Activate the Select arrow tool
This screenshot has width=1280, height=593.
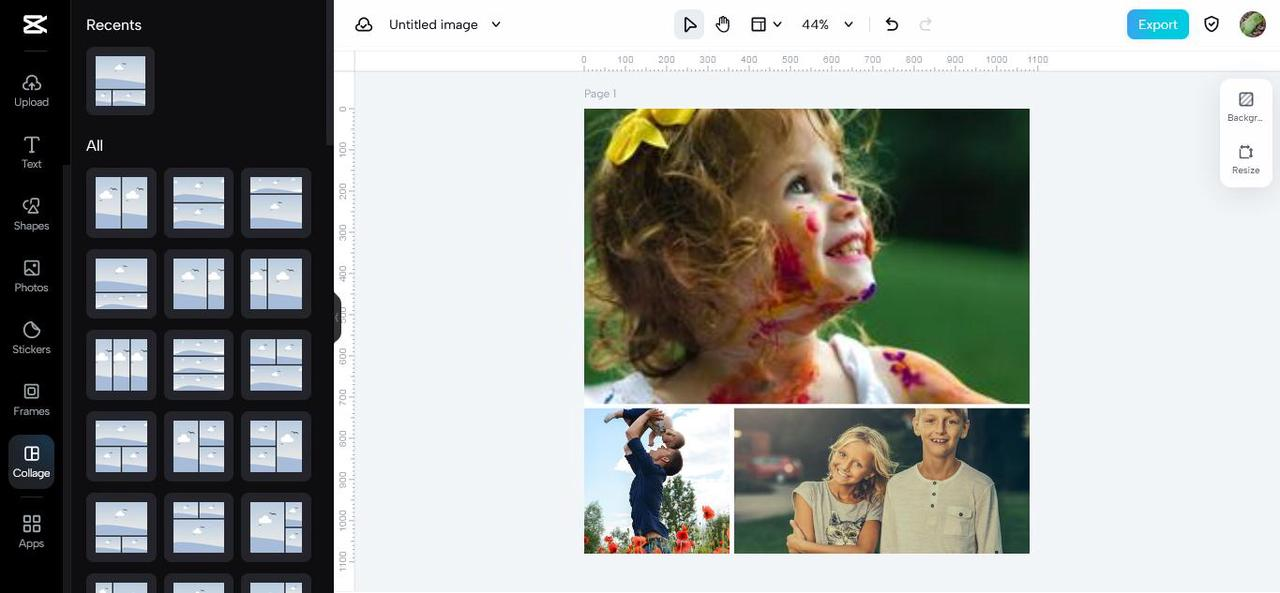click(x=689, y=24)
